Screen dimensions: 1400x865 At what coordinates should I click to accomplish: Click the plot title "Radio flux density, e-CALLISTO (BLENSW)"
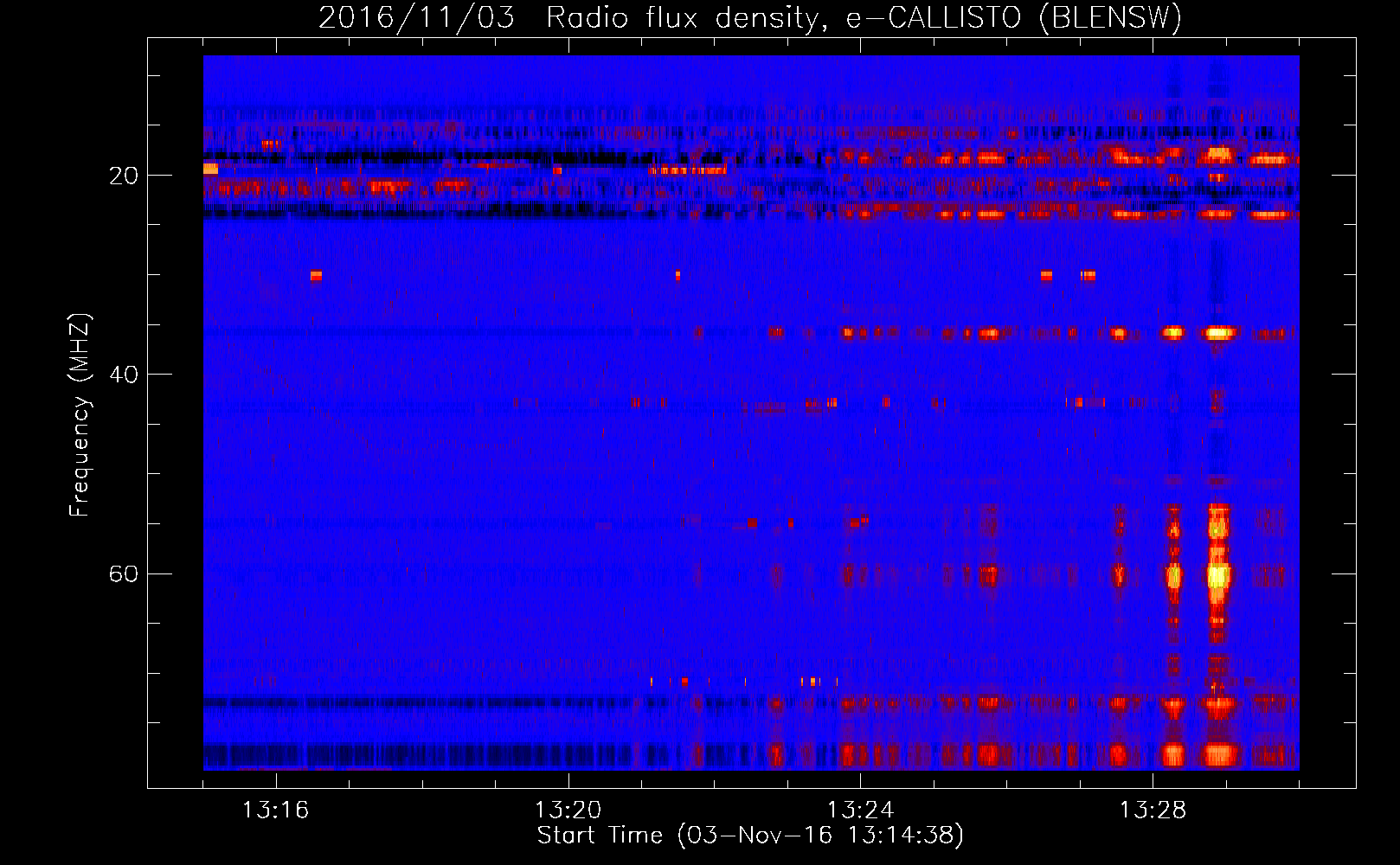pos(864,18)
